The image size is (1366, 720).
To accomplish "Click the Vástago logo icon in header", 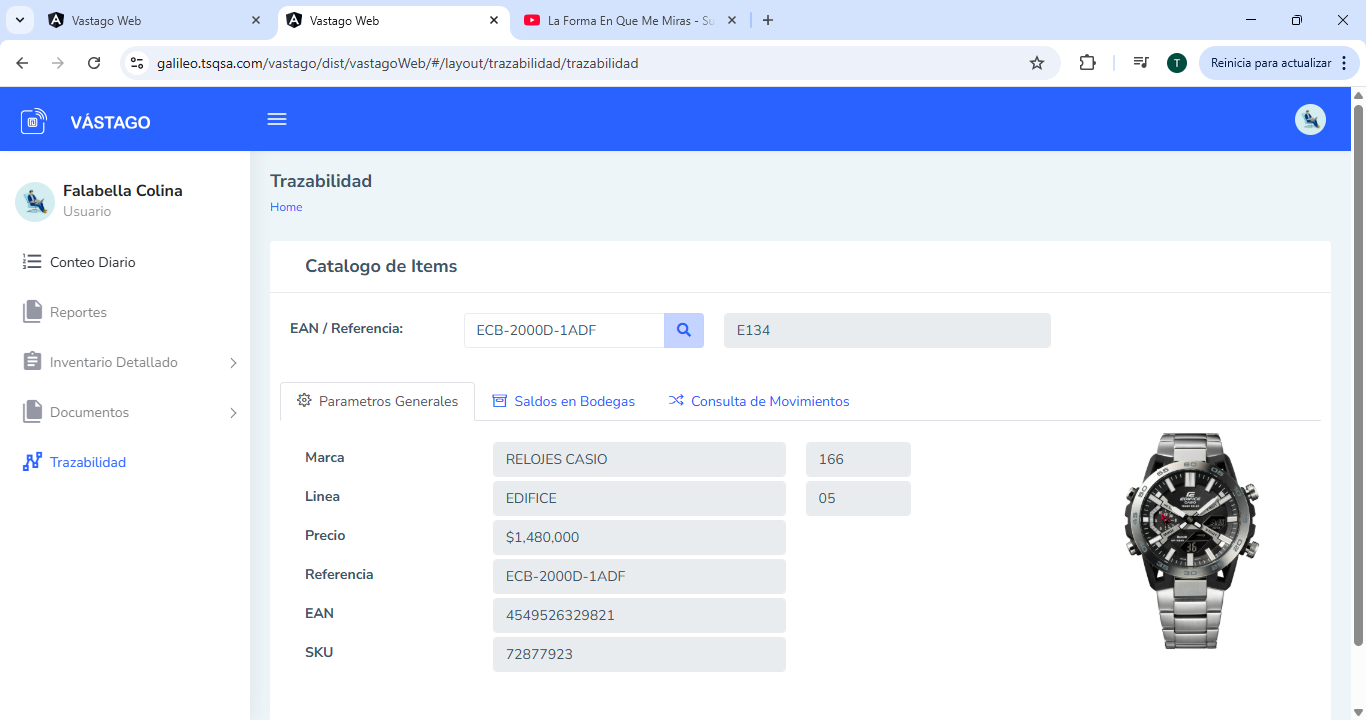I will tap(34, 122).
